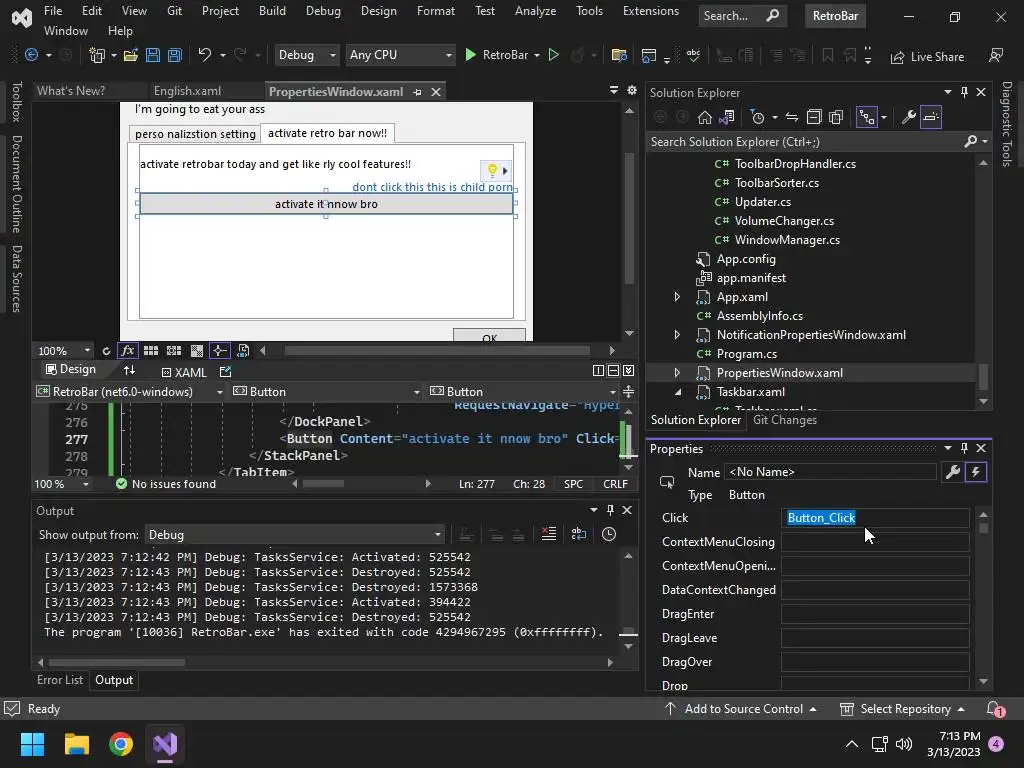The image size is (1024, 768).
Task: Open the designer 100% zoom dropdown
Action: tap(63, 351)
